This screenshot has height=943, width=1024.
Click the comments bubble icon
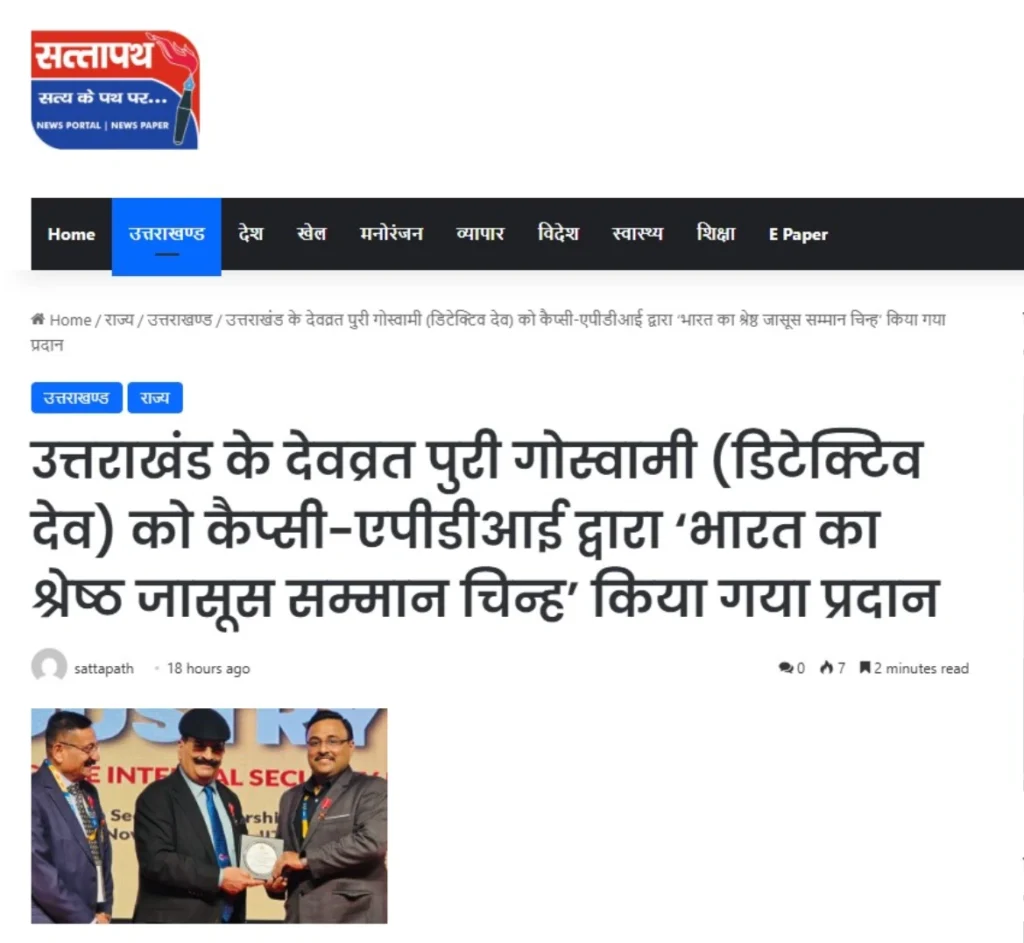[786, 667]
